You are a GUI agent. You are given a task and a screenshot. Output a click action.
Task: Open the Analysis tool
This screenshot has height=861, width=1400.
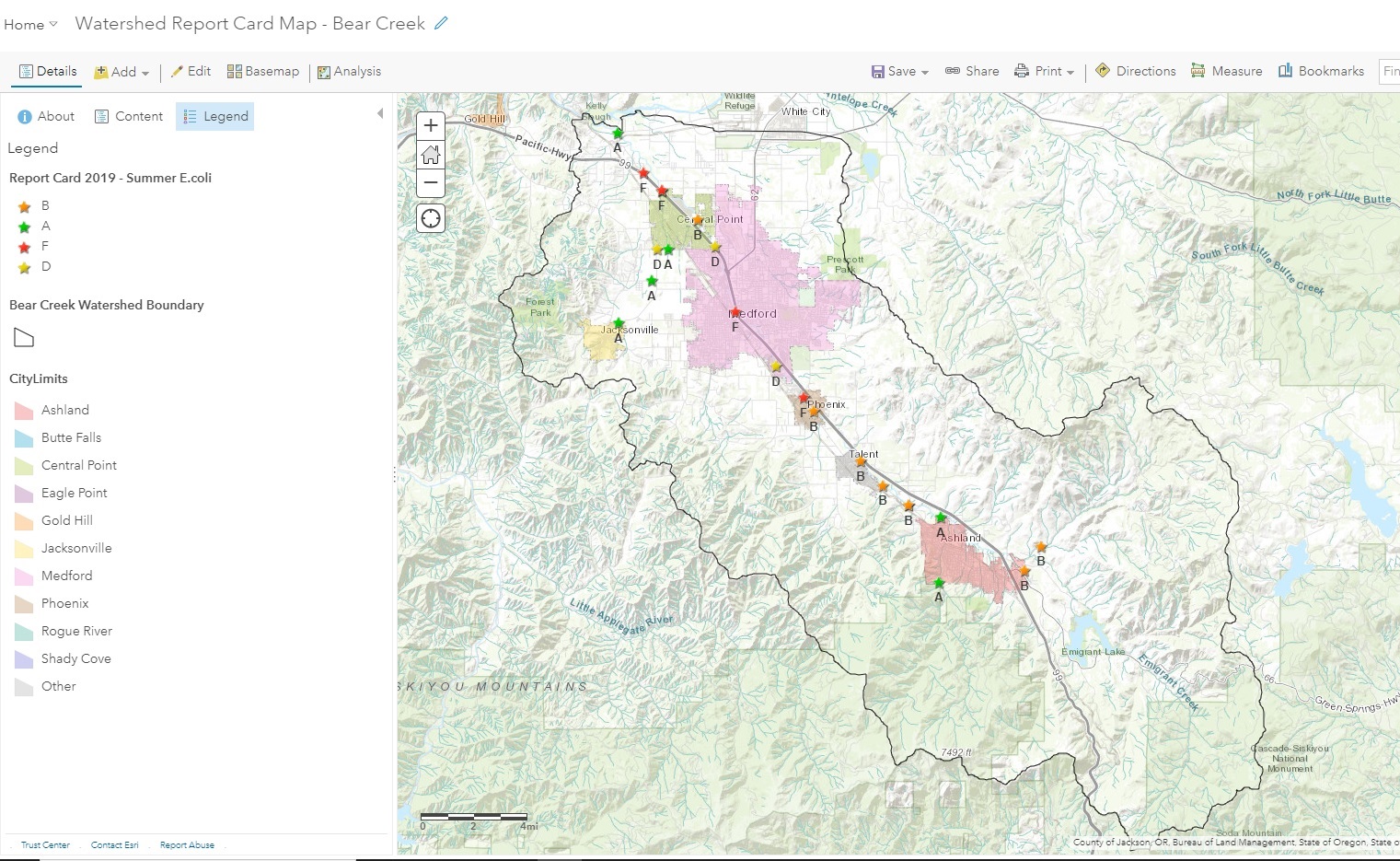coord(349,71)
